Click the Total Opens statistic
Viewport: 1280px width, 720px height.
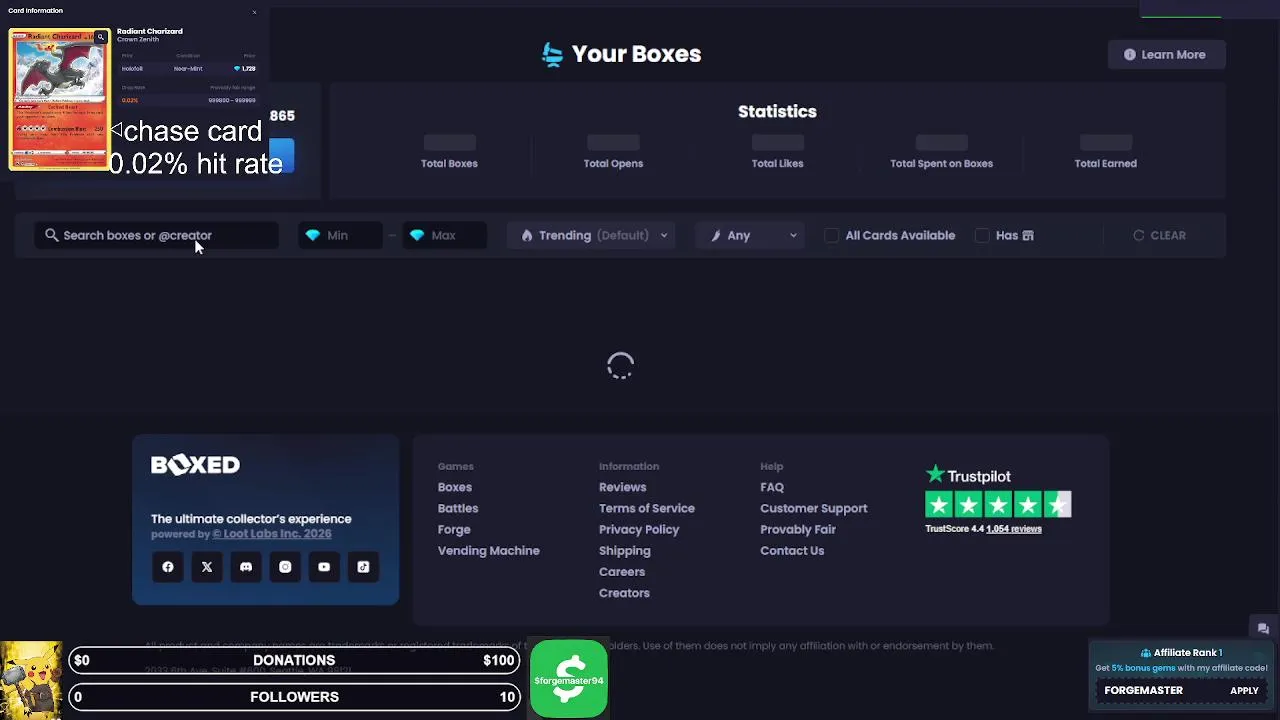click(613, 152)
